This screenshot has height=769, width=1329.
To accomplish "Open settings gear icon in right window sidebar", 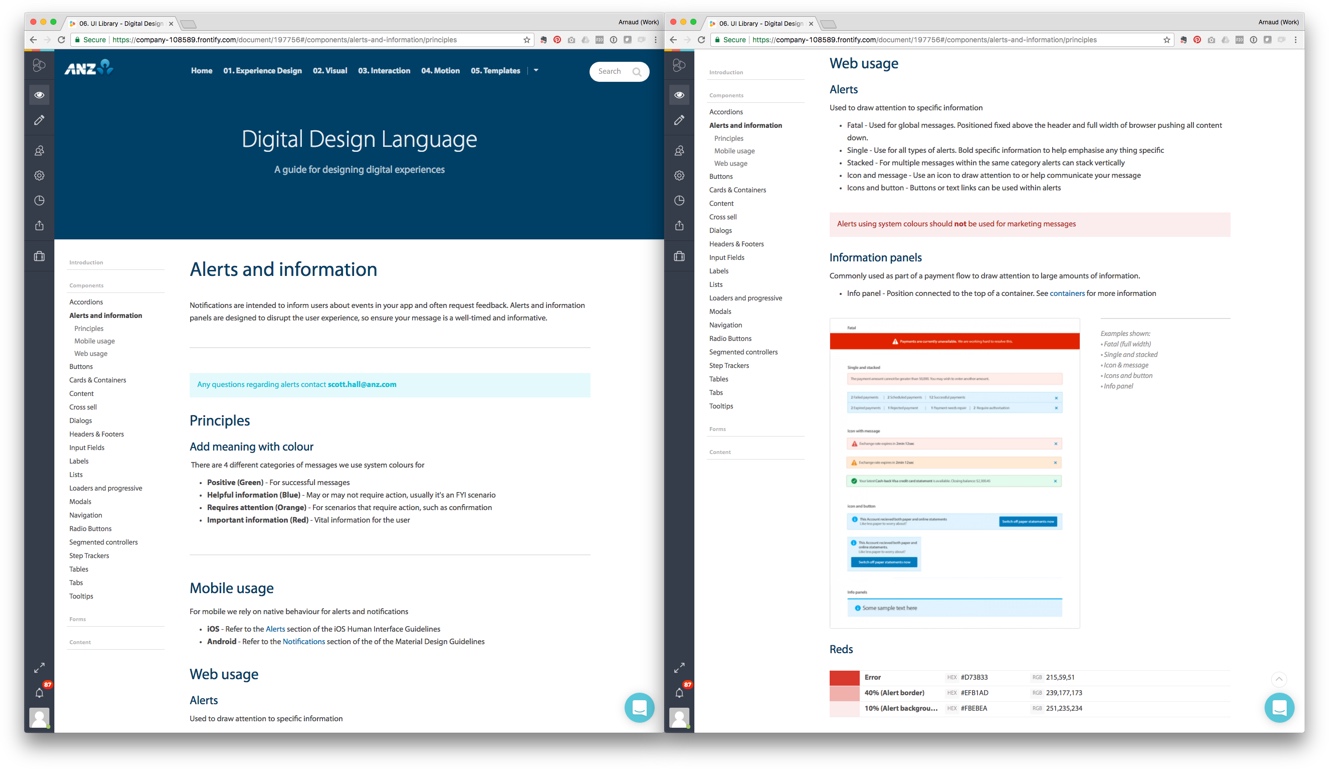I will [x=679, y=175].
